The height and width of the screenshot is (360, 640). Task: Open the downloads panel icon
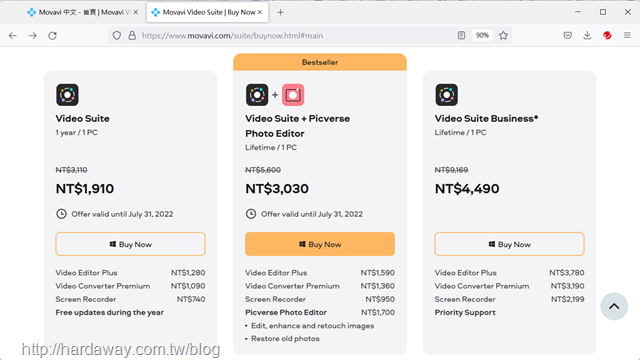587,36
